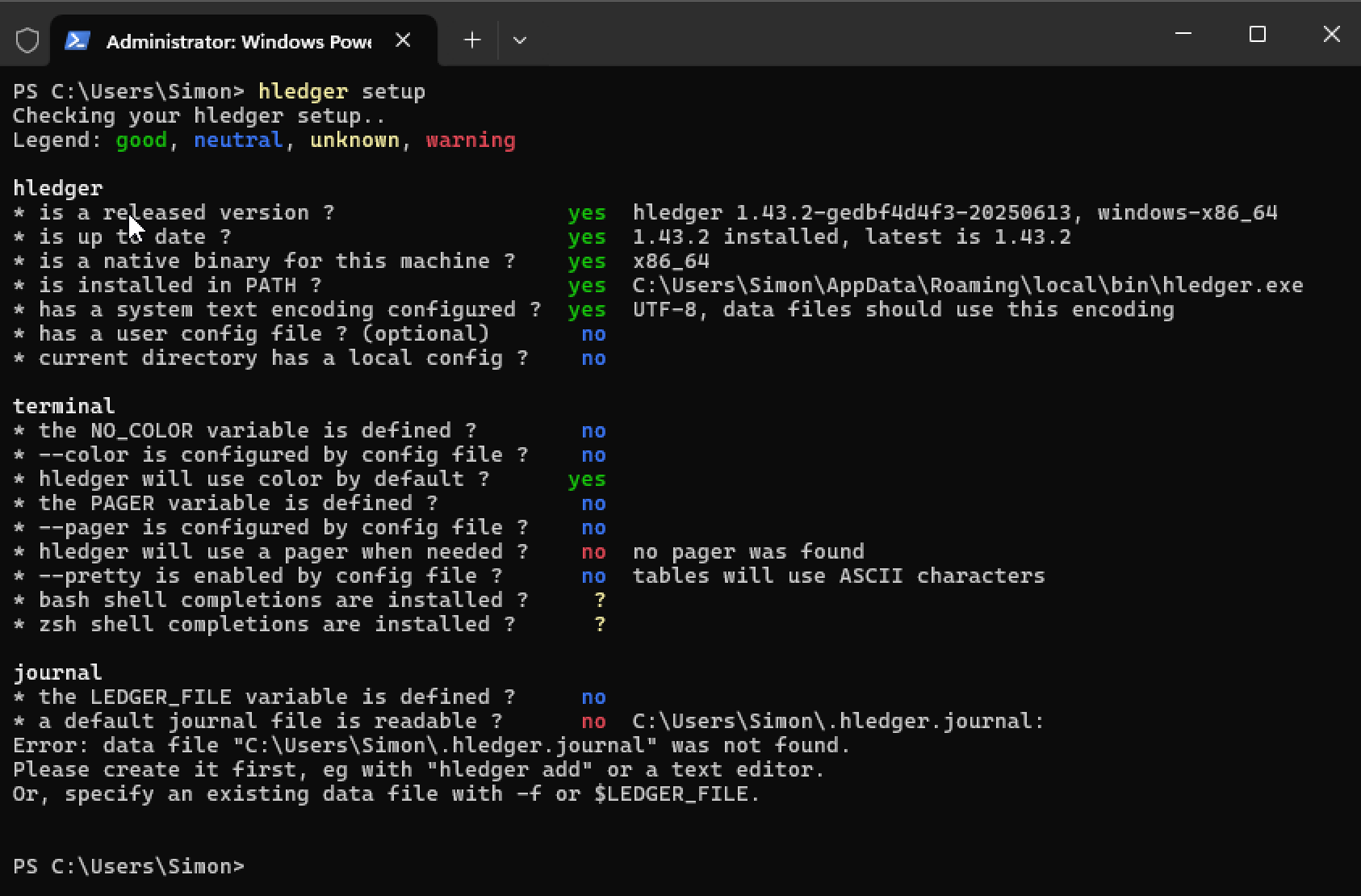Click '--pretty is enabled by config file ?'
The width and height of the screenshot is (1361, 896).
[x=270, y=576]
